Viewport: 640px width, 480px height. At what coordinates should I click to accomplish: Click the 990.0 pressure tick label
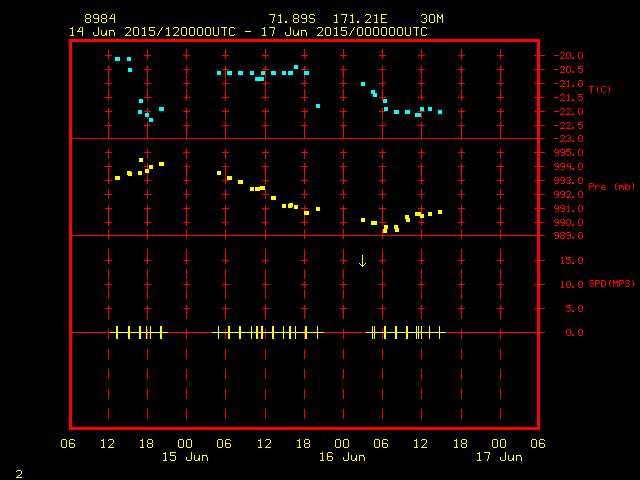(569, 223)
